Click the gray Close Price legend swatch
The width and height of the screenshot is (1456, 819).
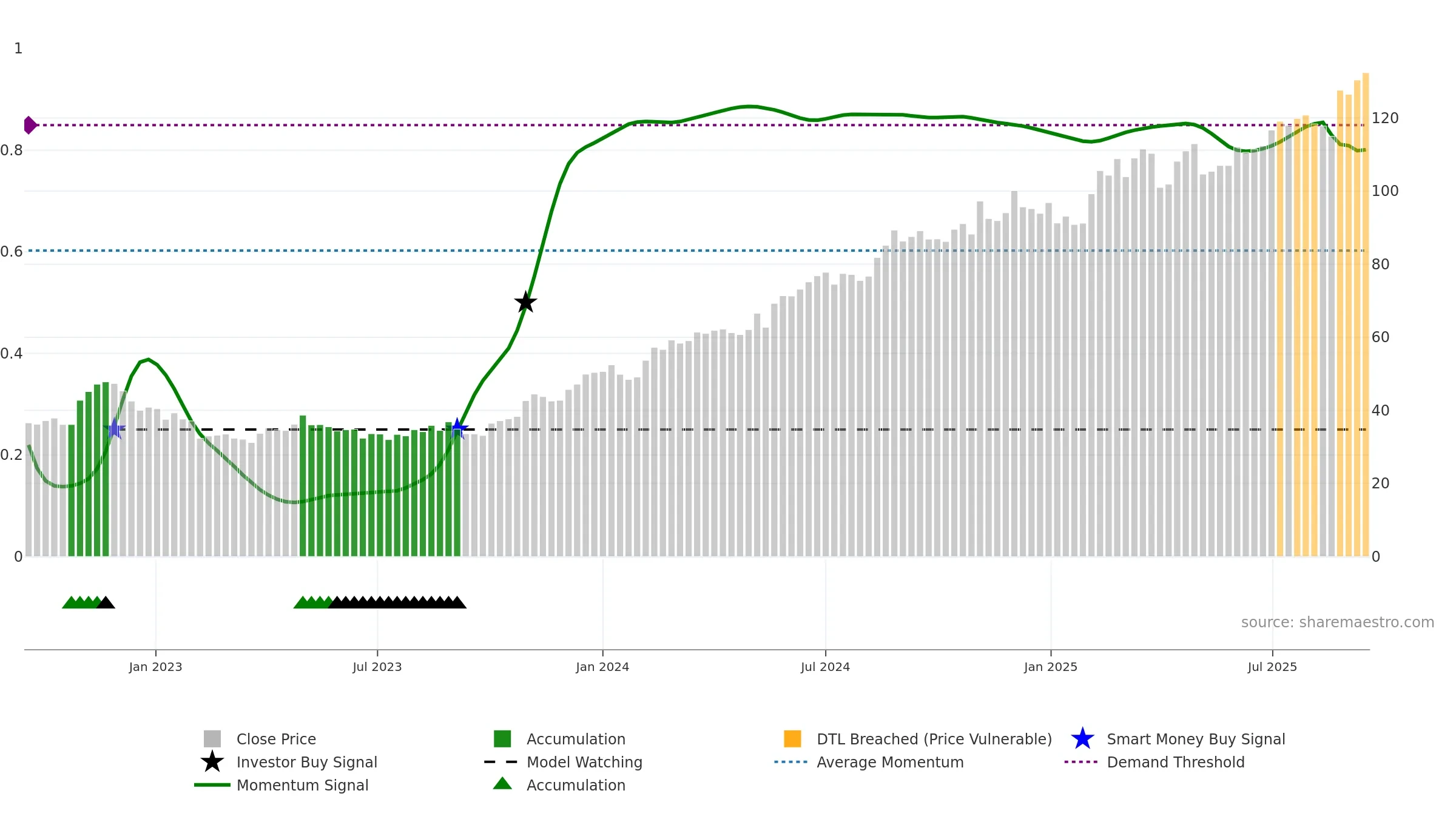tap(212, 739)
